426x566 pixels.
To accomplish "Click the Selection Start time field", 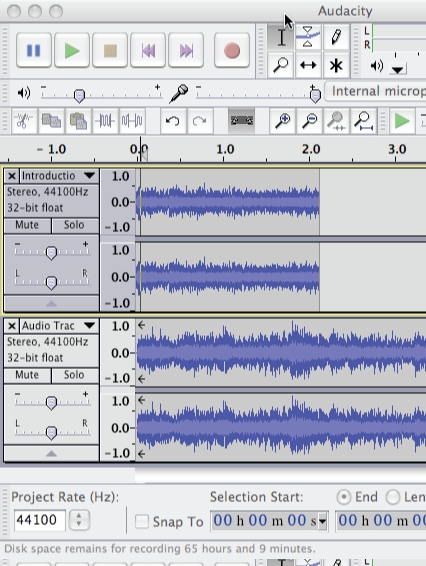I will pyautogui.click(x=269, y=521).
